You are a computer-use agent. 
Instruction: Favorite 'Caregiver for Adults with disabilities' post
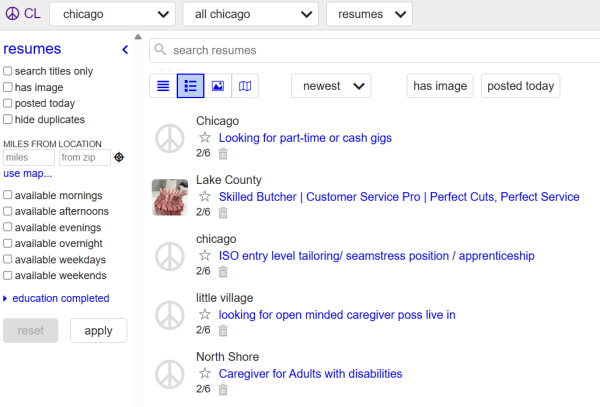click(x=205, y=373)
